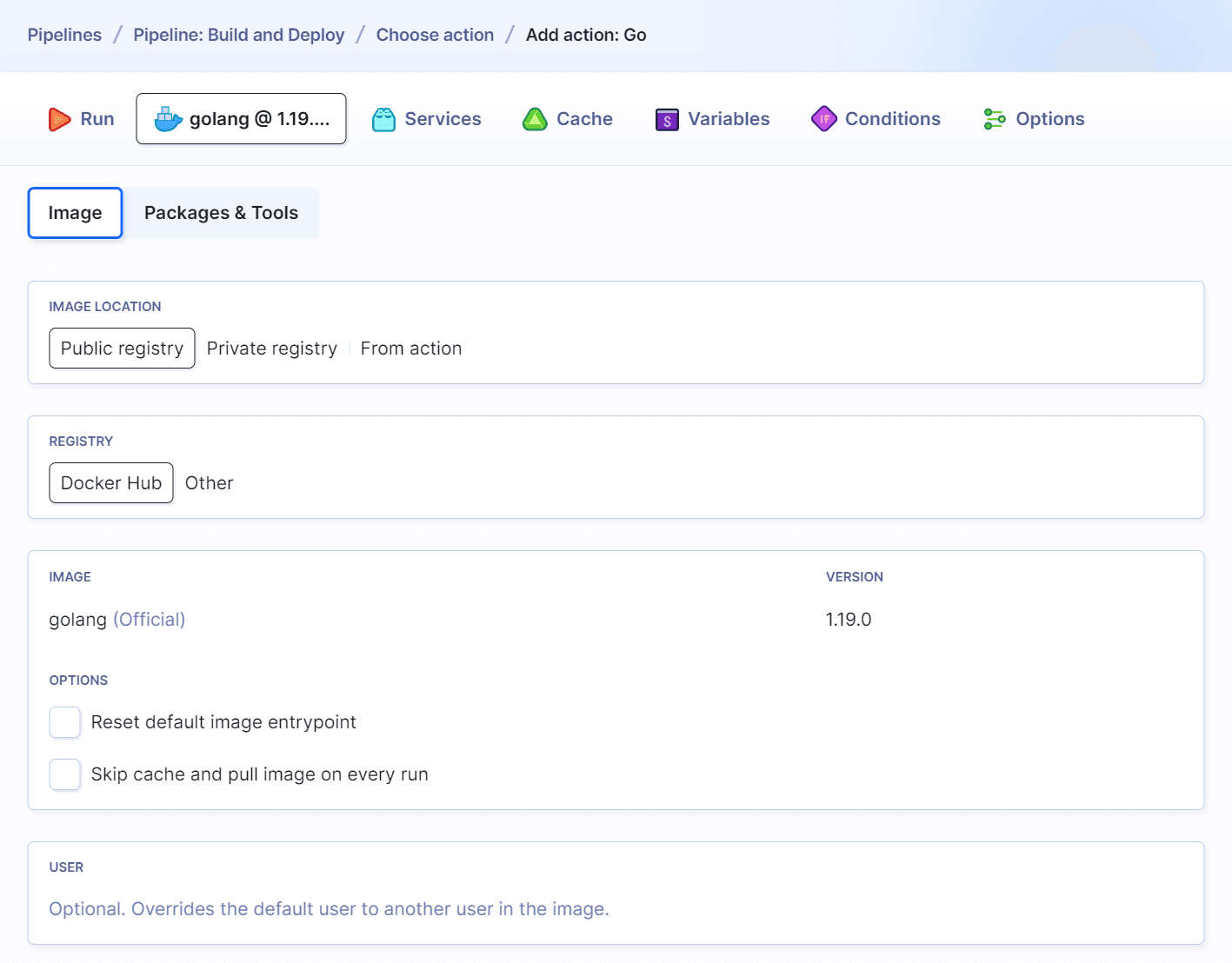
Task: Return to Choose action breadcrumb
Action: point(435,35)
